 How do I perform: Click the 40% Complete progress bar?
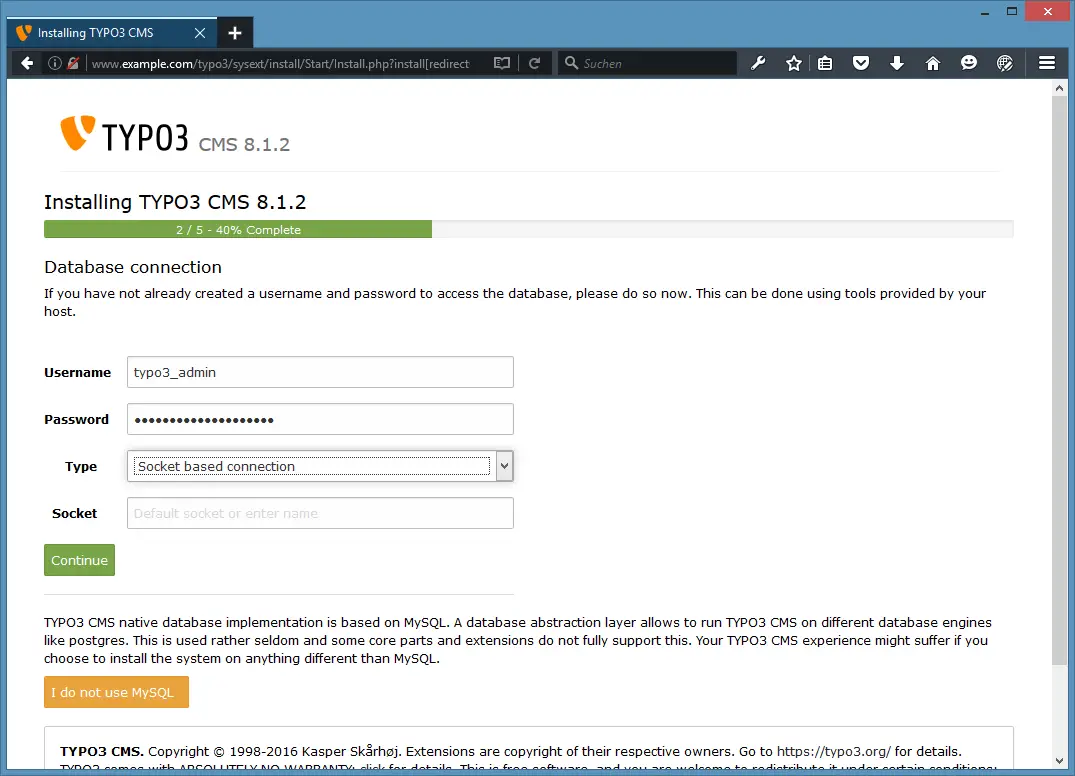click(238, 230)
